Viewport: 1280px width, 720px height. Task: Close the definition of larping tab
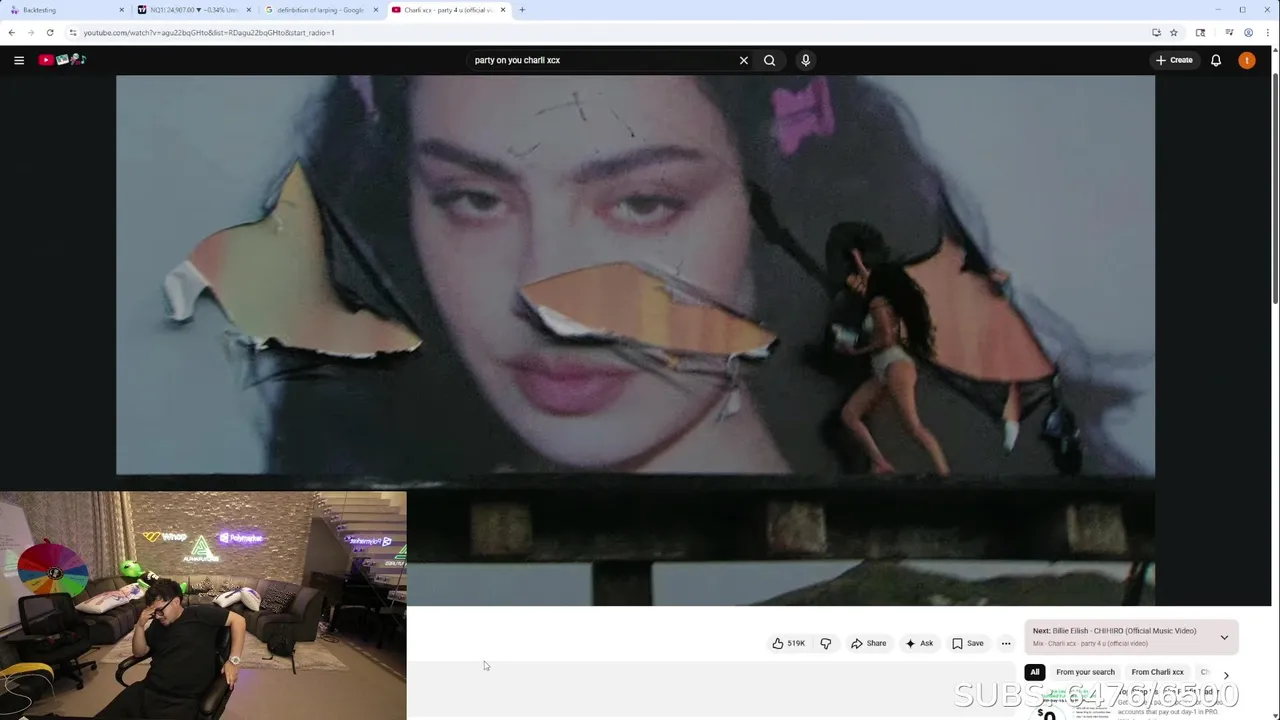(x=376, y=10)
